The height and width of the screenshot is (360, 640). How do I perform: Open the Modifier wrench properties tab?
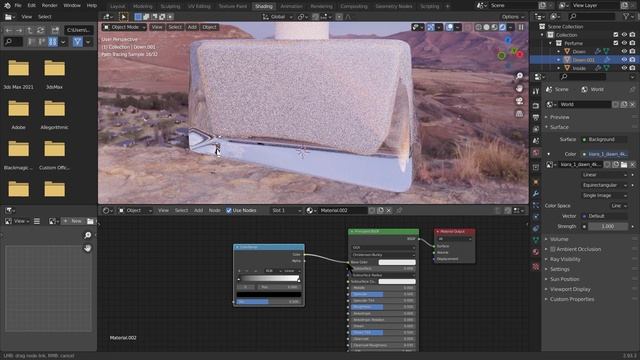click(x=536, y=193)
